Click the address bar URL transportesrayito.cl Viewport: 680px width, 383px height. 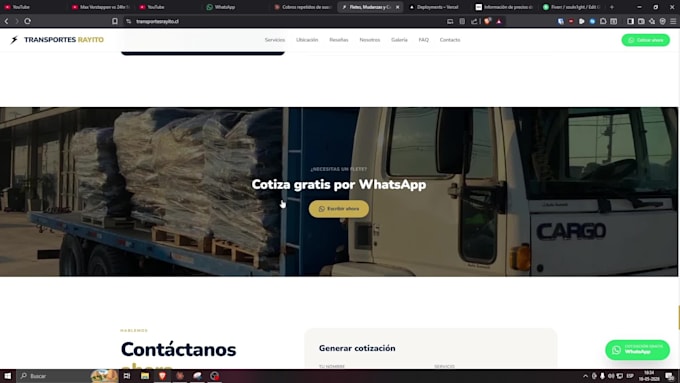157,21
